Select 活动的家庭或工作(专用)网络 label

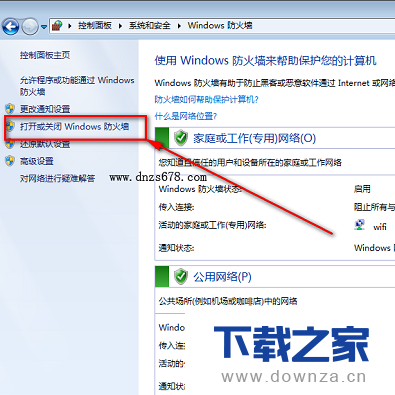point(213,225)
